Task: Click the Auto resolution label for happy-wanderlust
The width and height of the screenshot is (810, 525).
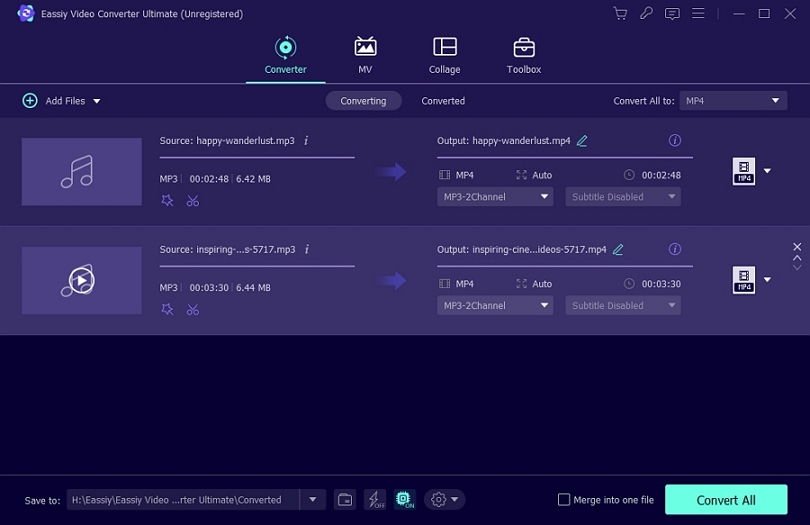Action: [542, 175]
